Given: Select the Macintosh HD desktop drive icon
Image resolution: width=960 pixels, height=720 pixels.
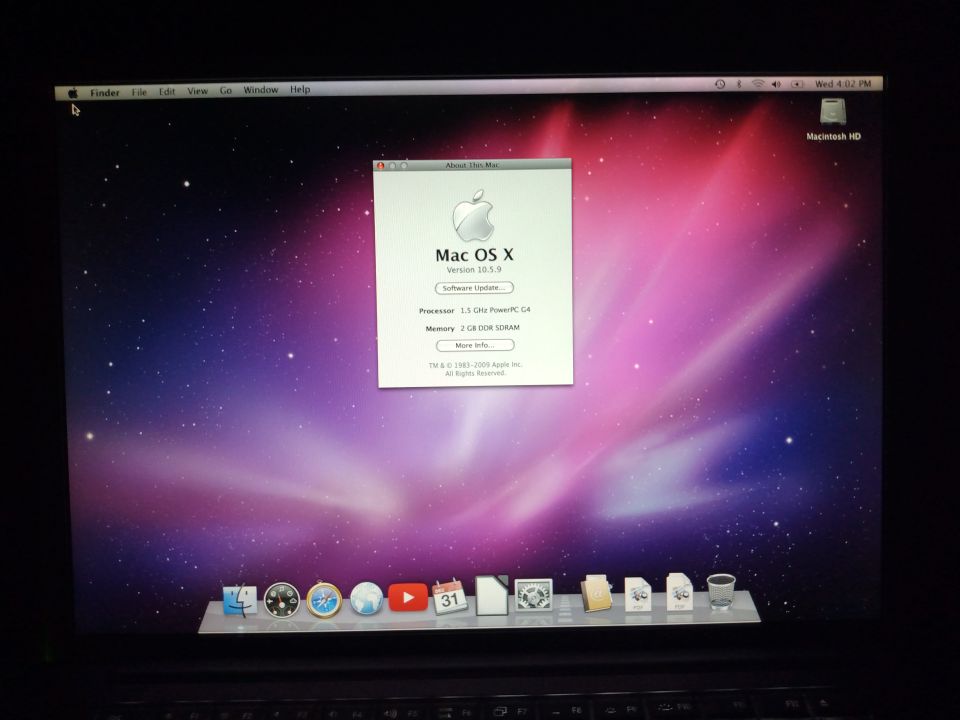Looking at the screenshot, I should pyautogui.click(x=833, y=113).
